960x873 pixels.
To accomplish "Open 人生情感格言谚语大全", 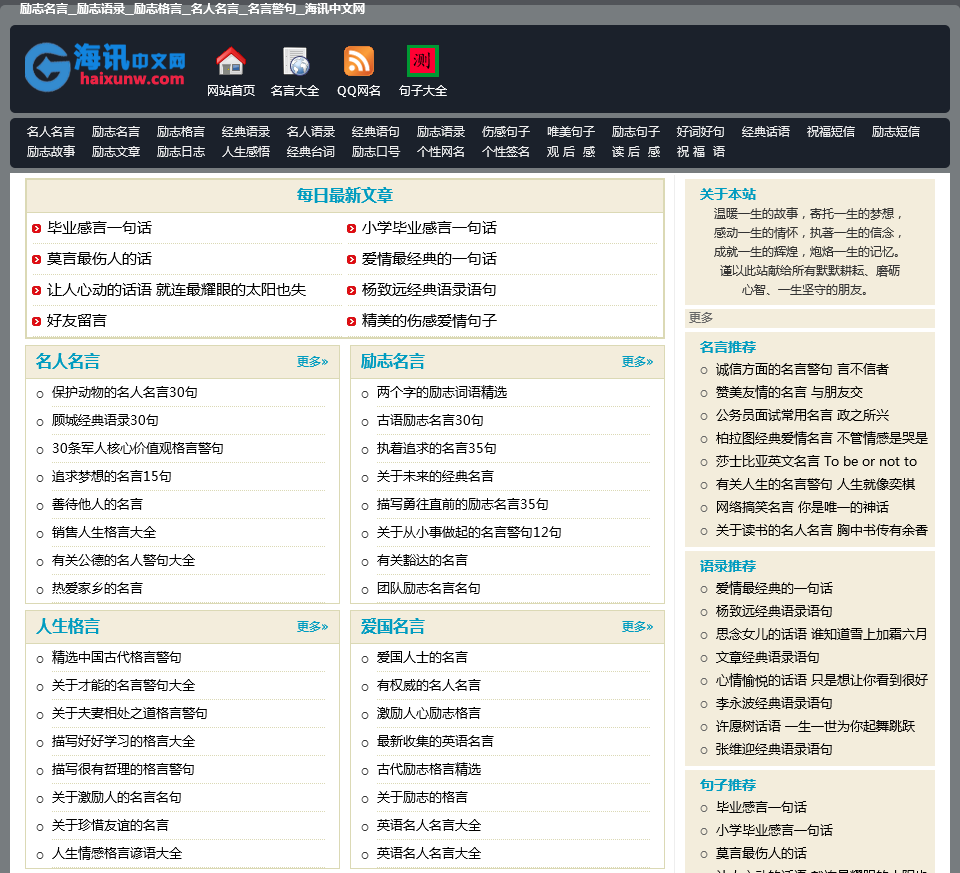I will click(x=117, y=853).
